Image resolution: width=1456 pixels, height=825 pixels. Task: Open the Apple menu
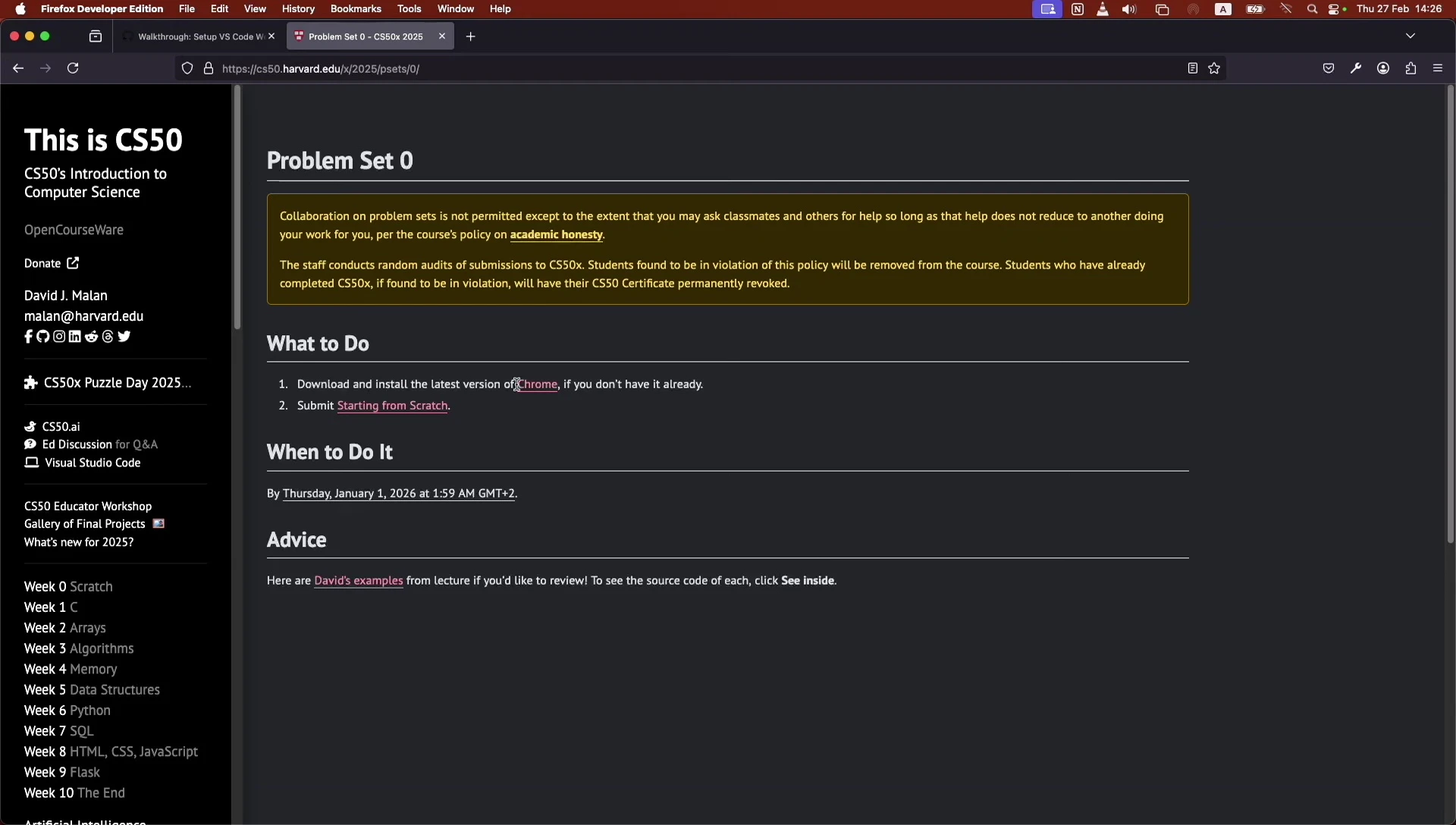[x=20, y=9]
